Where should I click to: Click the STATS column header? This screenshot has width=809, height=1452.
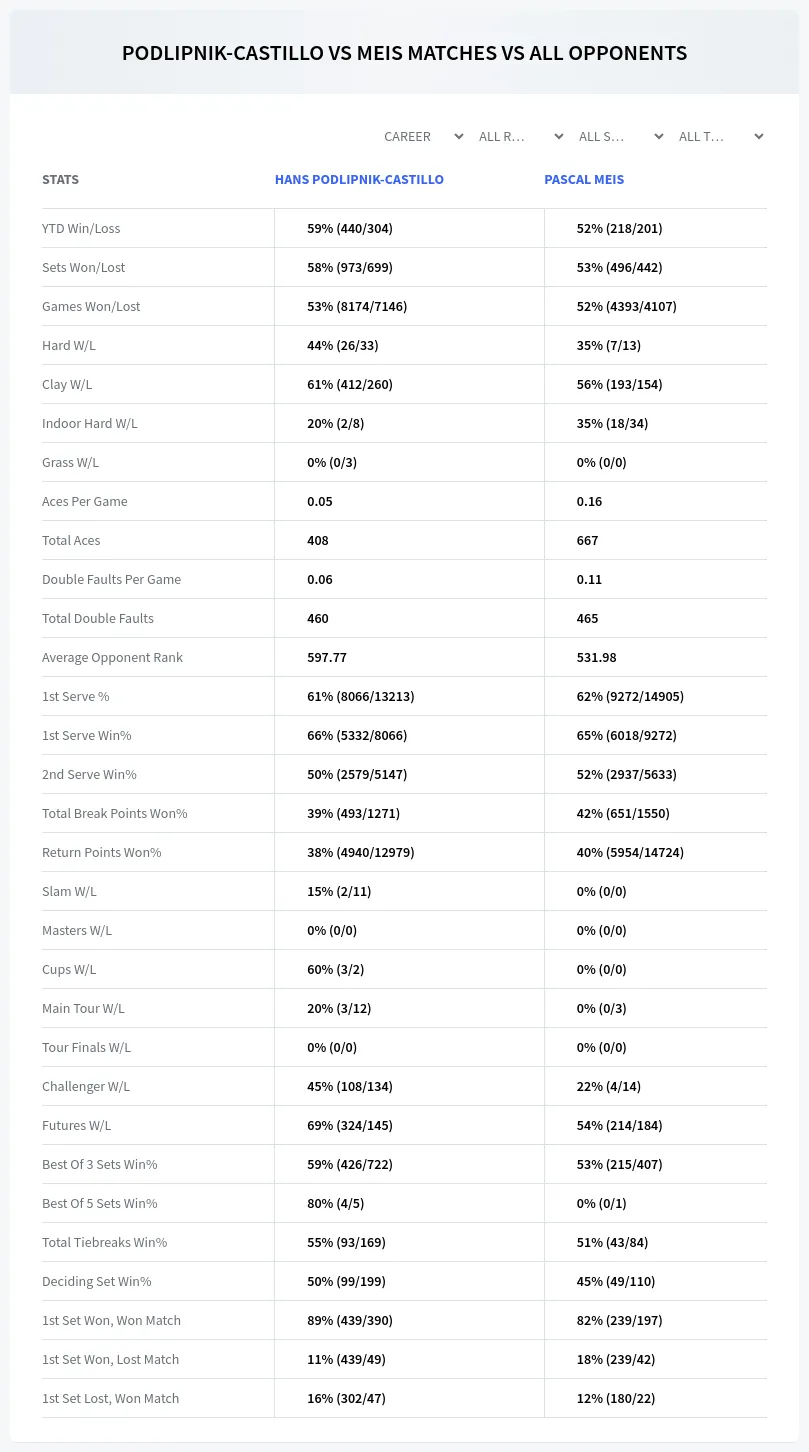[x=60, y=180]
